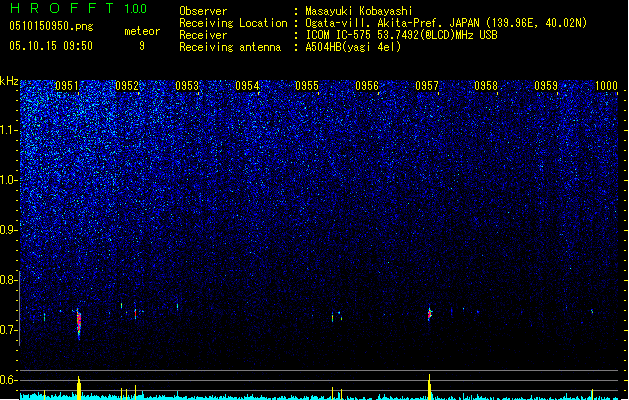Click the date stamp 05.10.15 09:50

click(x=51, y=46)
